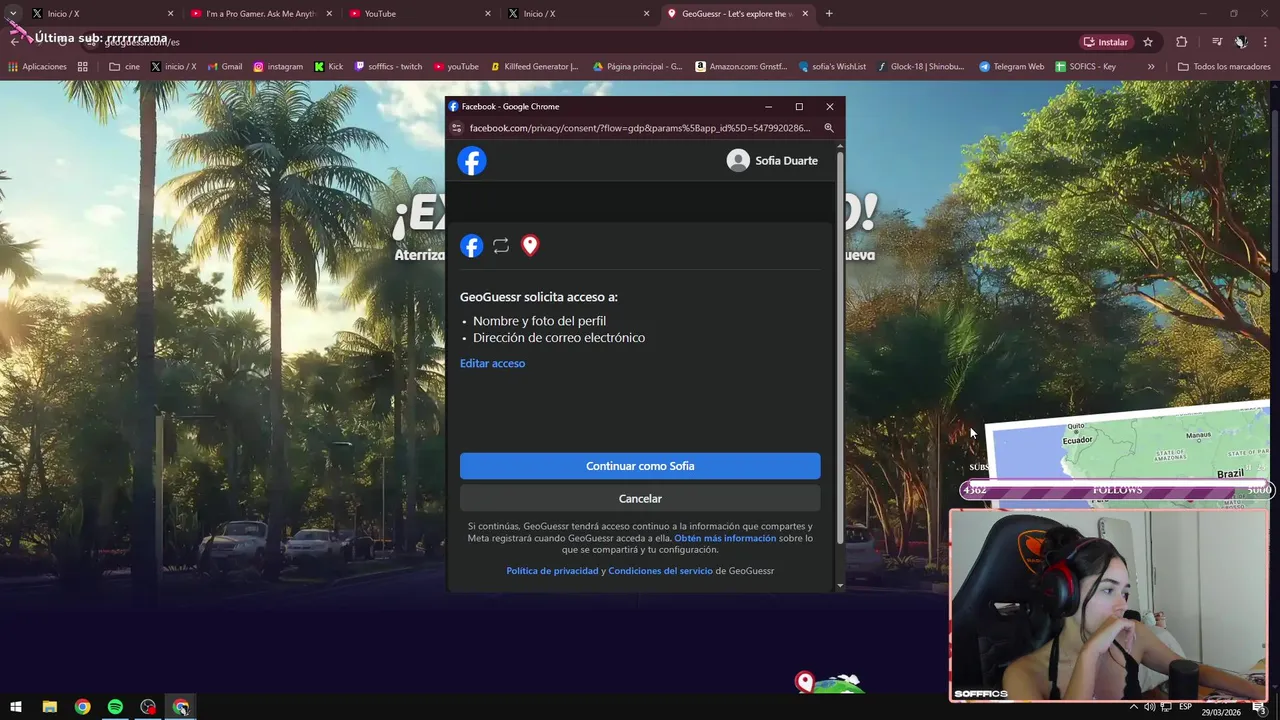Open the Sofia Duarte profile menu
This screenshot has width=1280, height=720.
tap(772, 161)
